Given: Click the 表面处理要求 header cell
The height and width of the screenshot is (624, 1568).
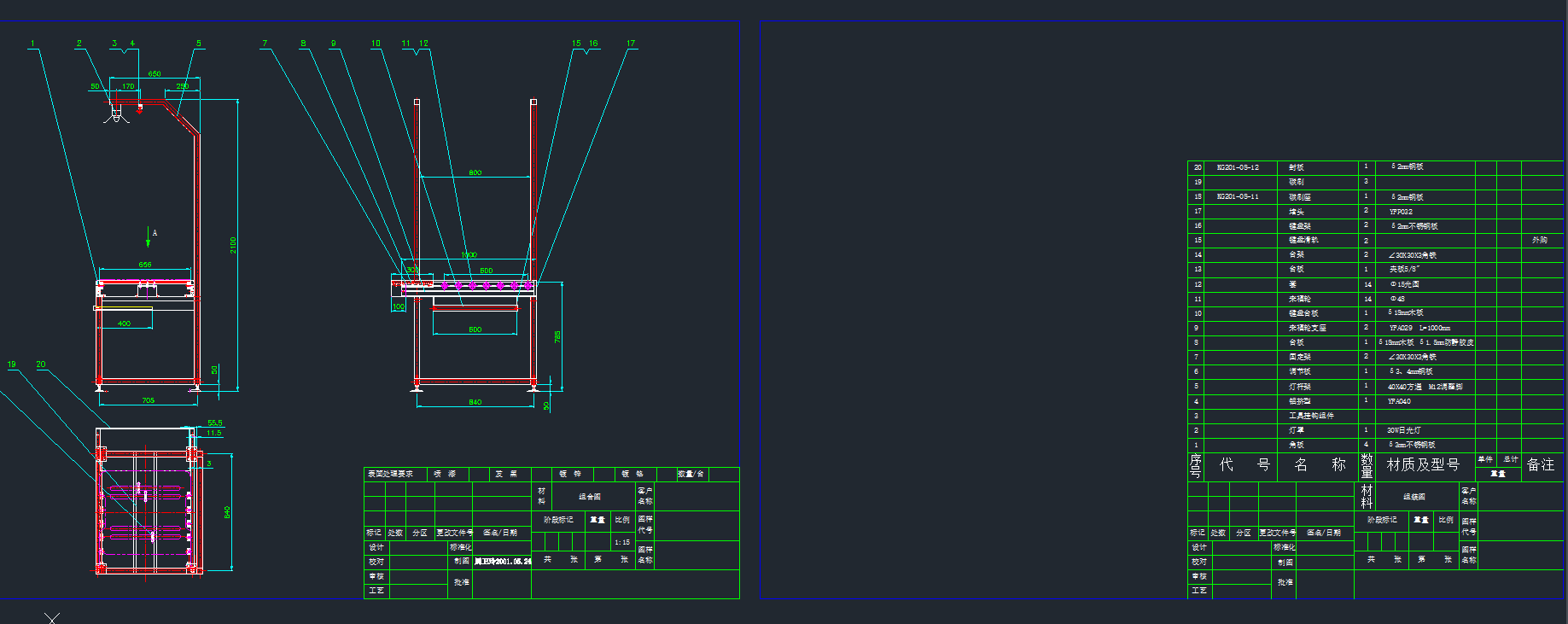Looking at the screenshot, I should click(391, 474).
